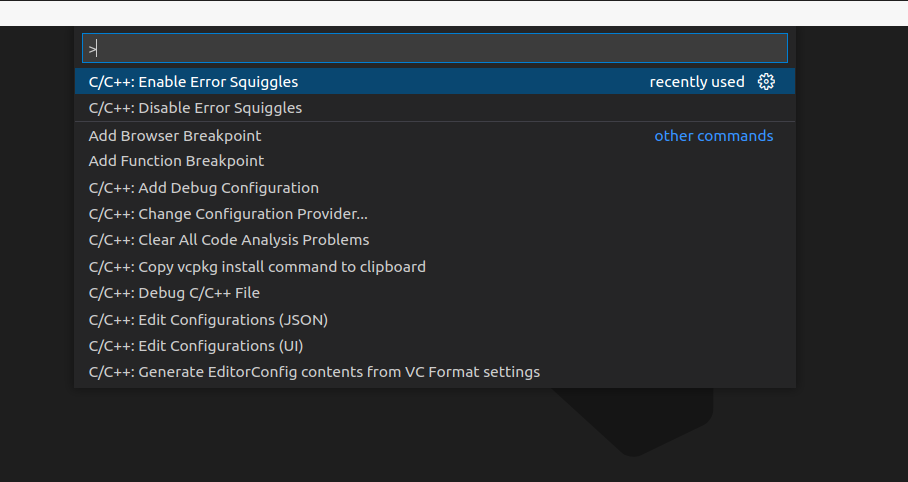Generate EditorConfig contents from VC Format settings

pyautogui.click(x=314, y=372)
